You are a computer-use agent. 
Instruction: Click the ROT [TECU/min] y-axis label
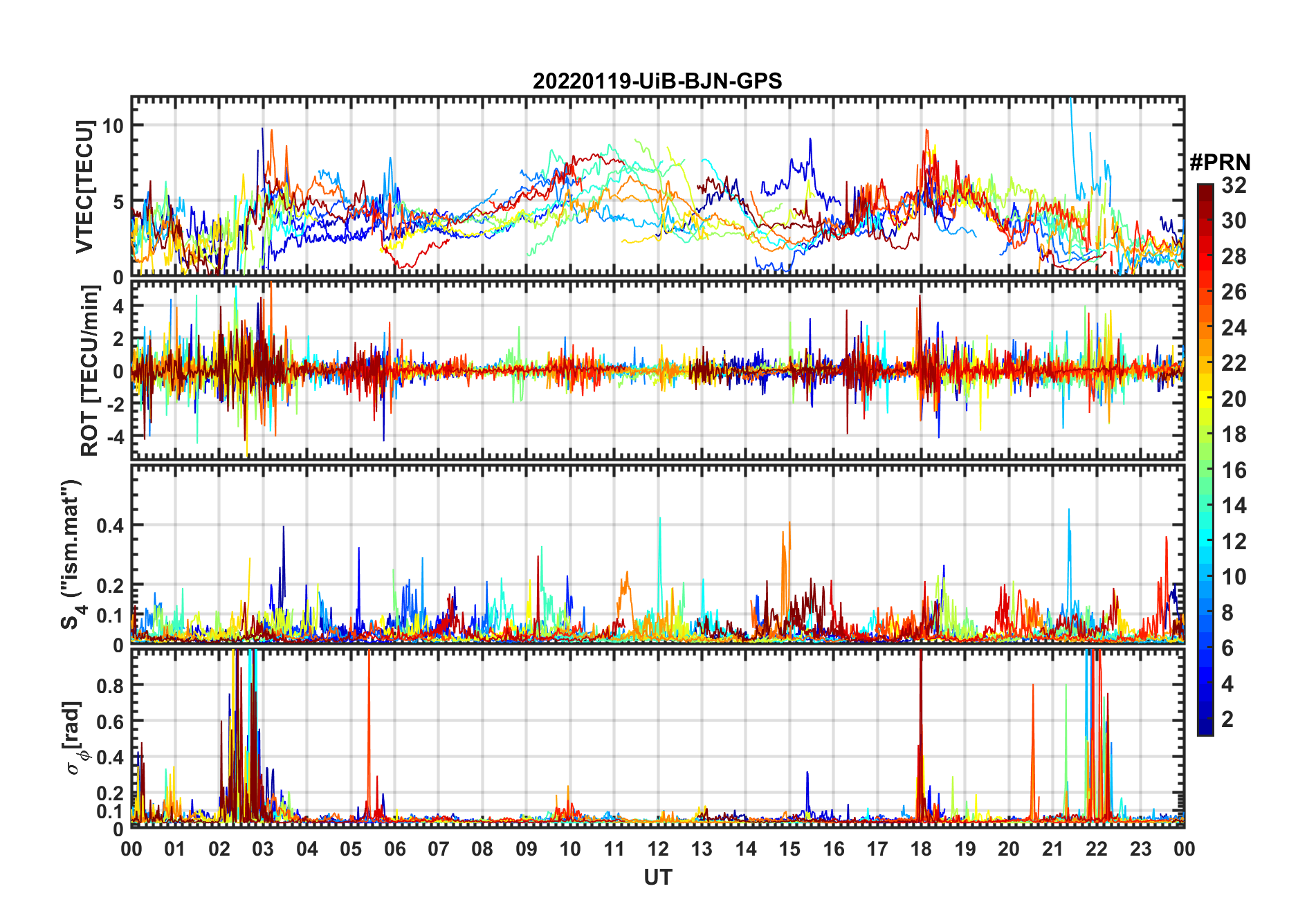coord(90,371)
